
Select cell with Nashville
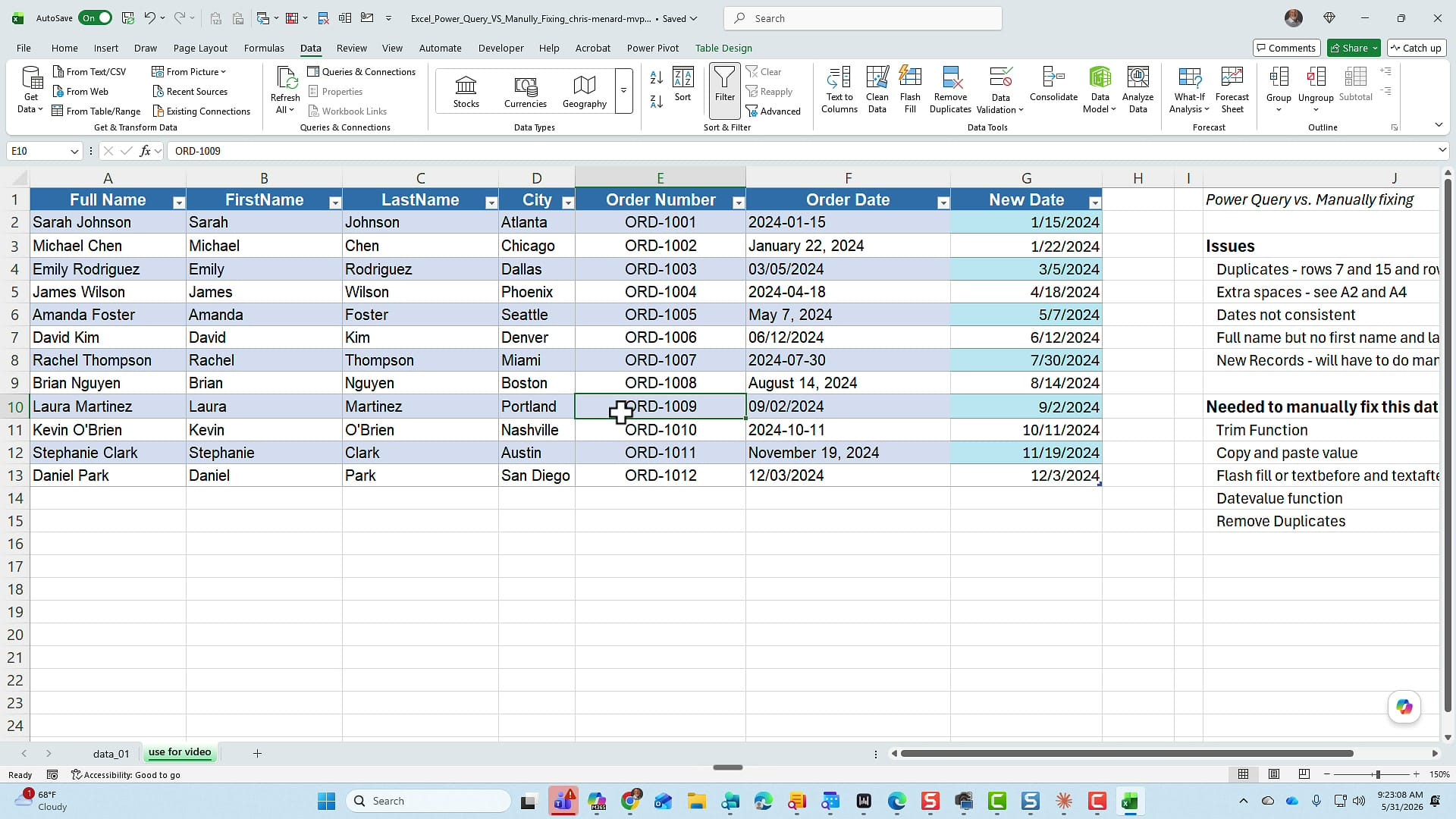[x=537, y=430]
